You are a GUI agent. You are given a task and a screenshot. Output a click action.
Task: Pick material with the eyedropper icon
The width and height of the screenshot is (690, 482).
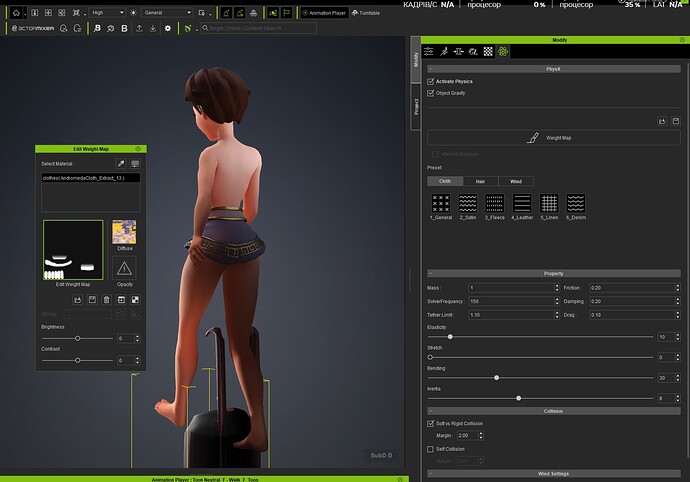(121, 164)
